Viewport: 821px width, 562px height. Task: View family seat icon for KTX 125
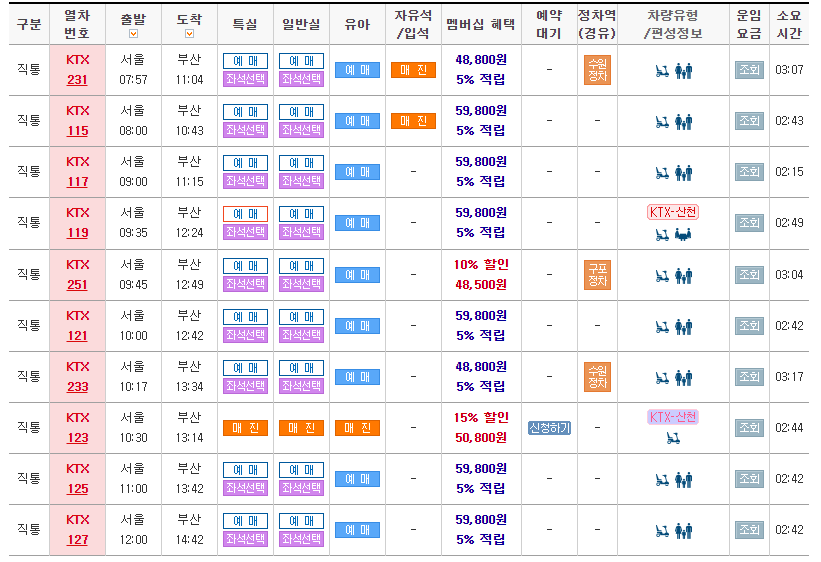pos(684,480)
